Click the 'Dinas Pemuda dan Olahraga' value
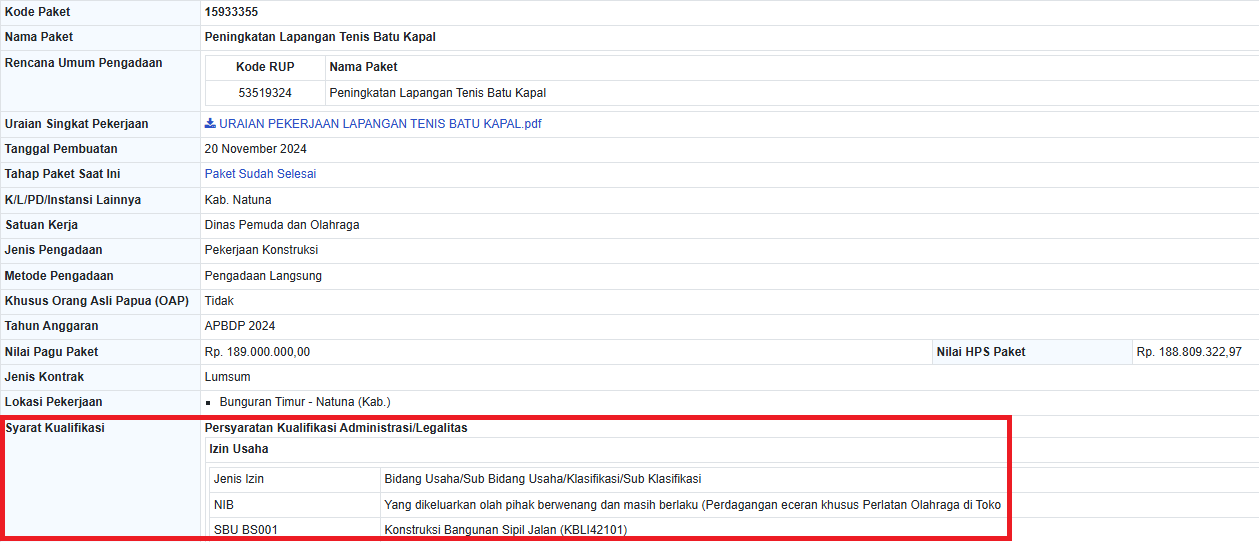1259x542 pixels. pyautogui.click(x=282, y=225)
